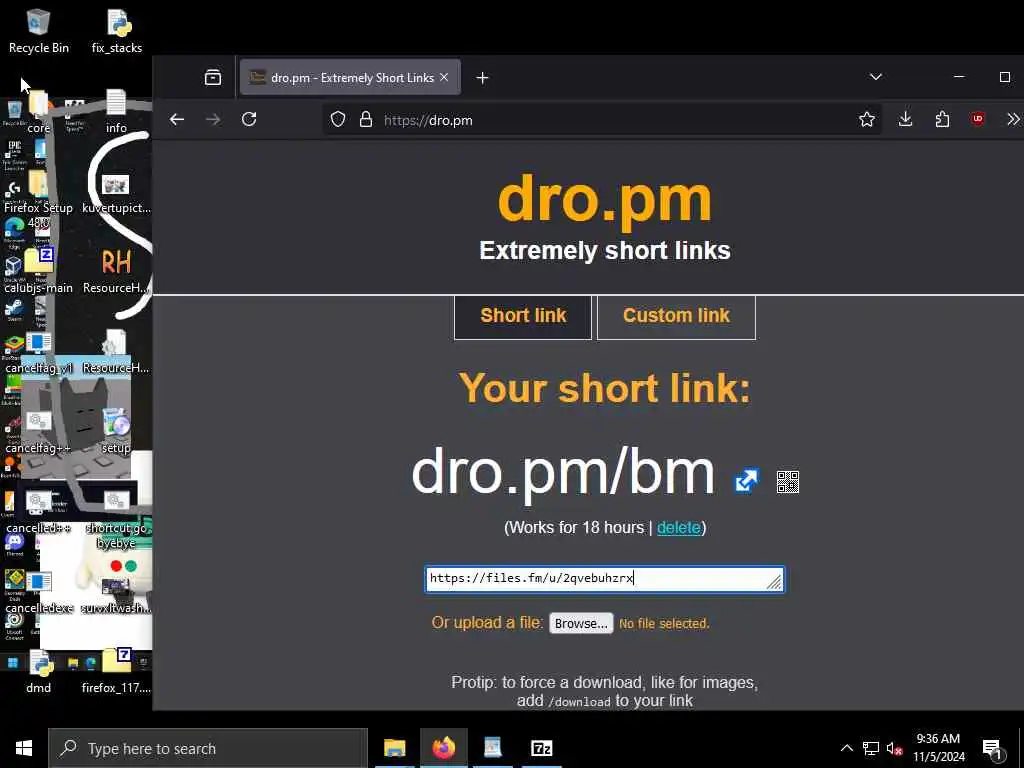
Task: Click the No file selected text
Action: coord(664,624)
